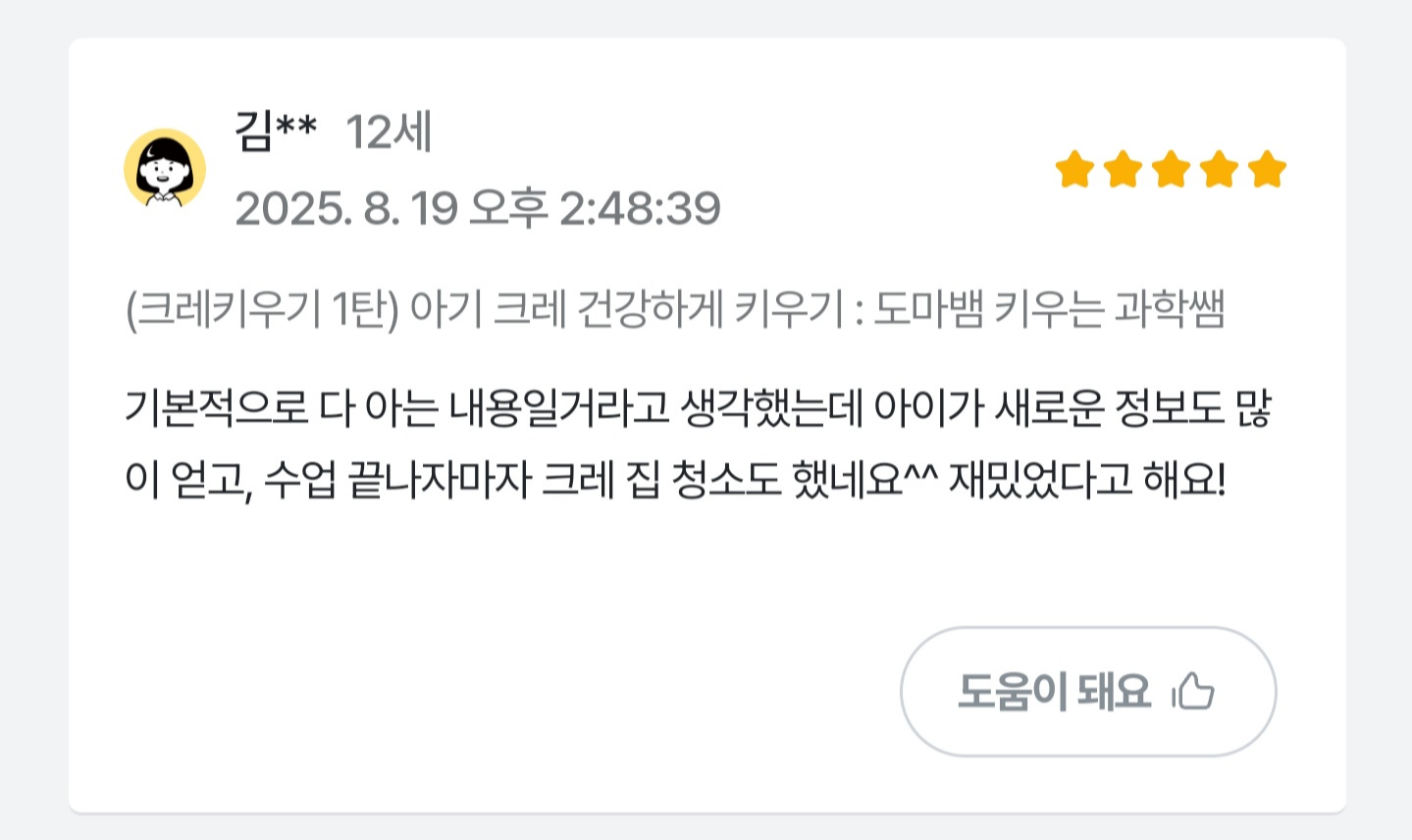Image resolution: width=1412 pixels, height=840 pixels.
Task: Click the timestamp 오후 2:48:39
Action: point(595,208)
